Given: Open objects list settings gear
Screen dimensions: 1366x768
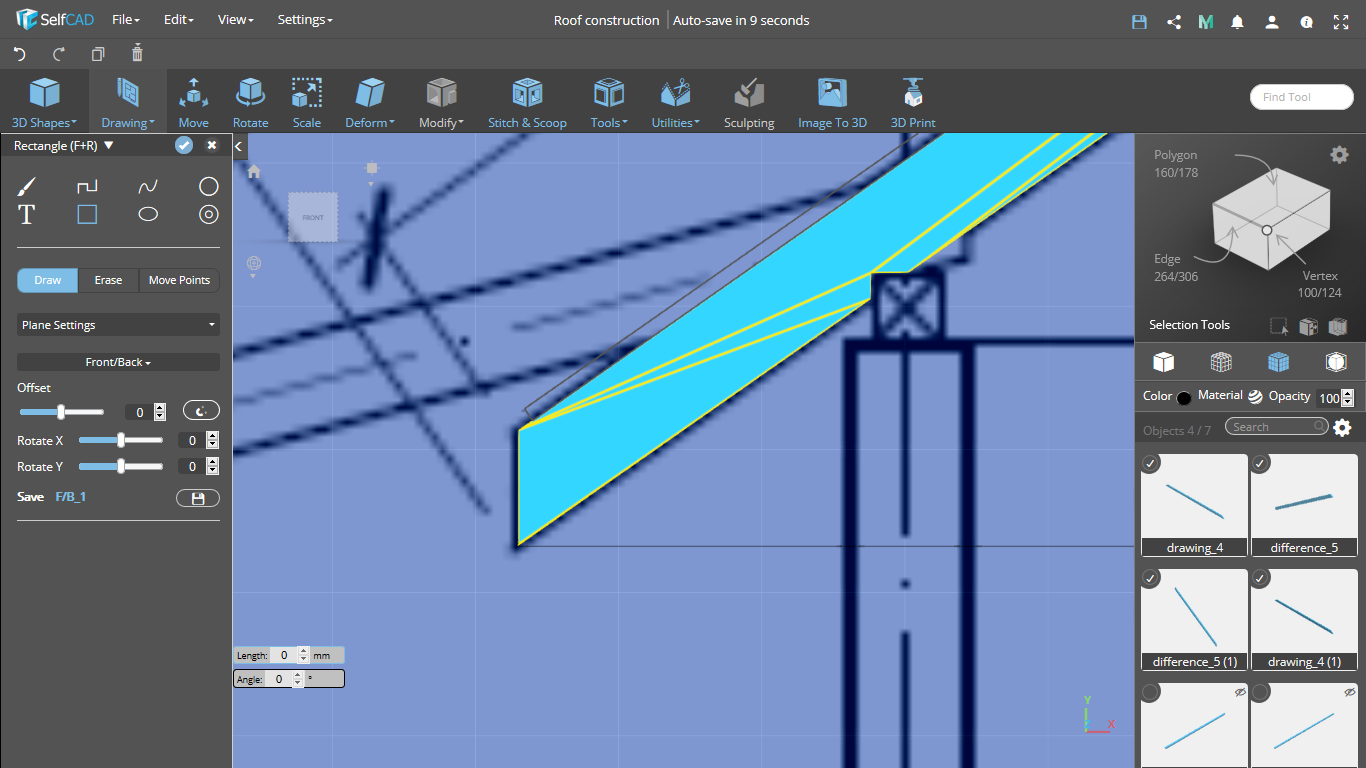Looking at the screenshot, I should (x=1342, y=428).
